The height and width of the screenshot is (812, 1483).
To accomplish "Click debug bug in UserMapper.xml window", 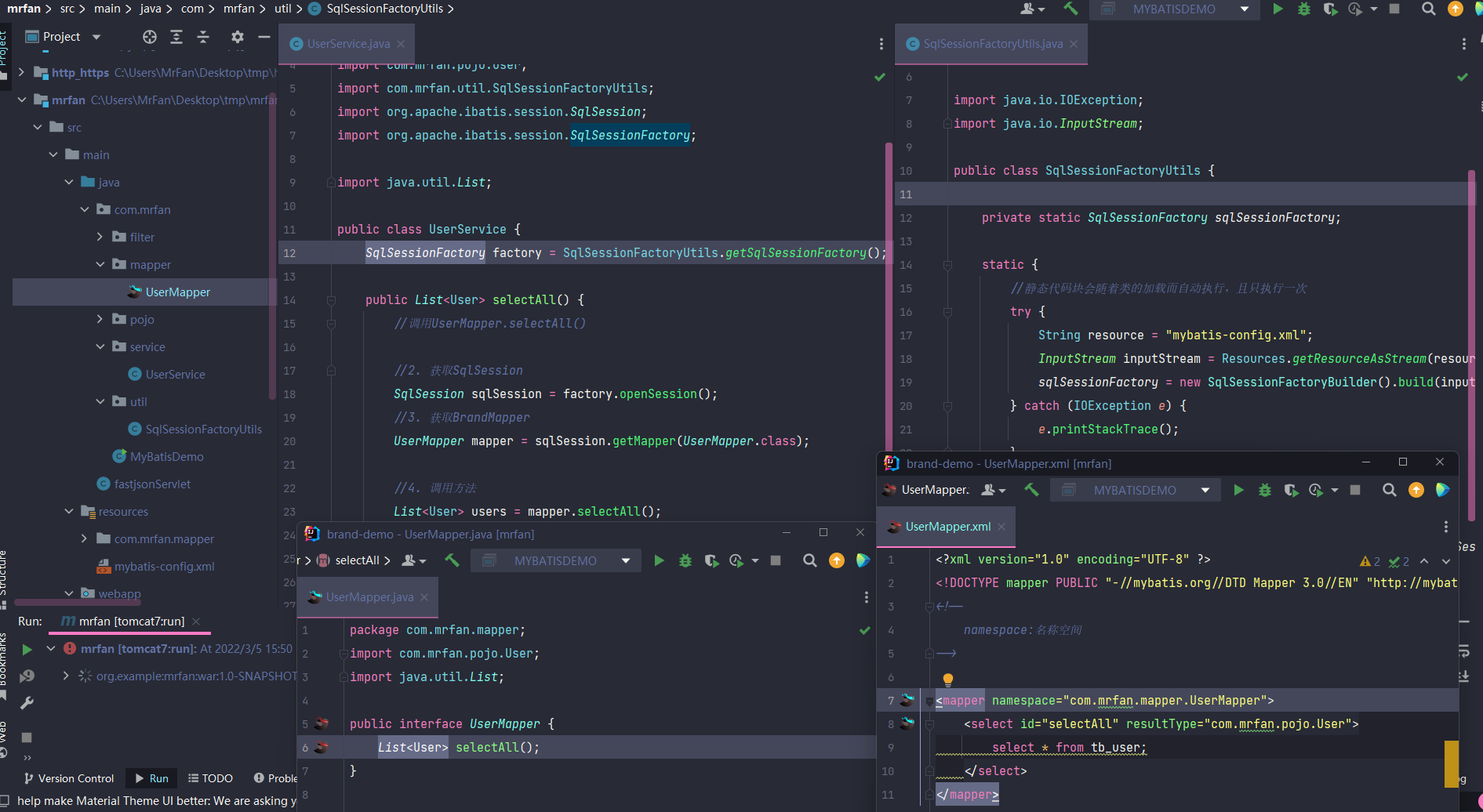I will coord(1265,490).
